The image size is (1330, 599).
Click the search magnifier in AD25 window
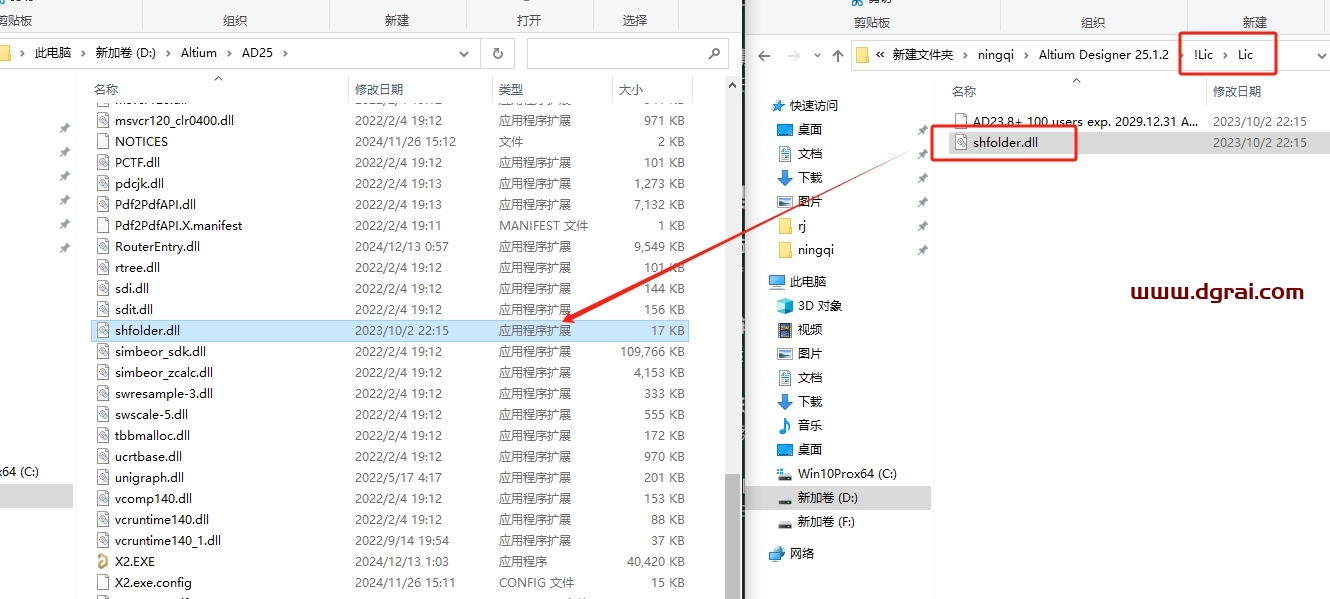714,53
